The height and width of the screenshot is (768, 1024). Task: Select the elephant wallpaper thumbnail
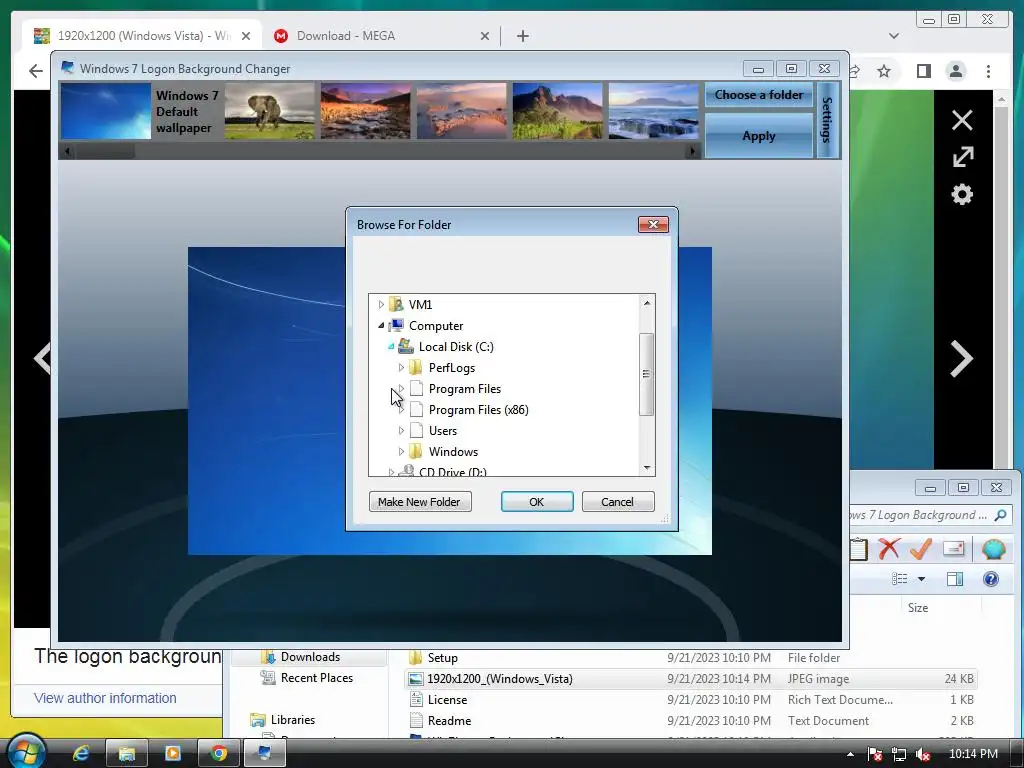click(x=270, y=111)
